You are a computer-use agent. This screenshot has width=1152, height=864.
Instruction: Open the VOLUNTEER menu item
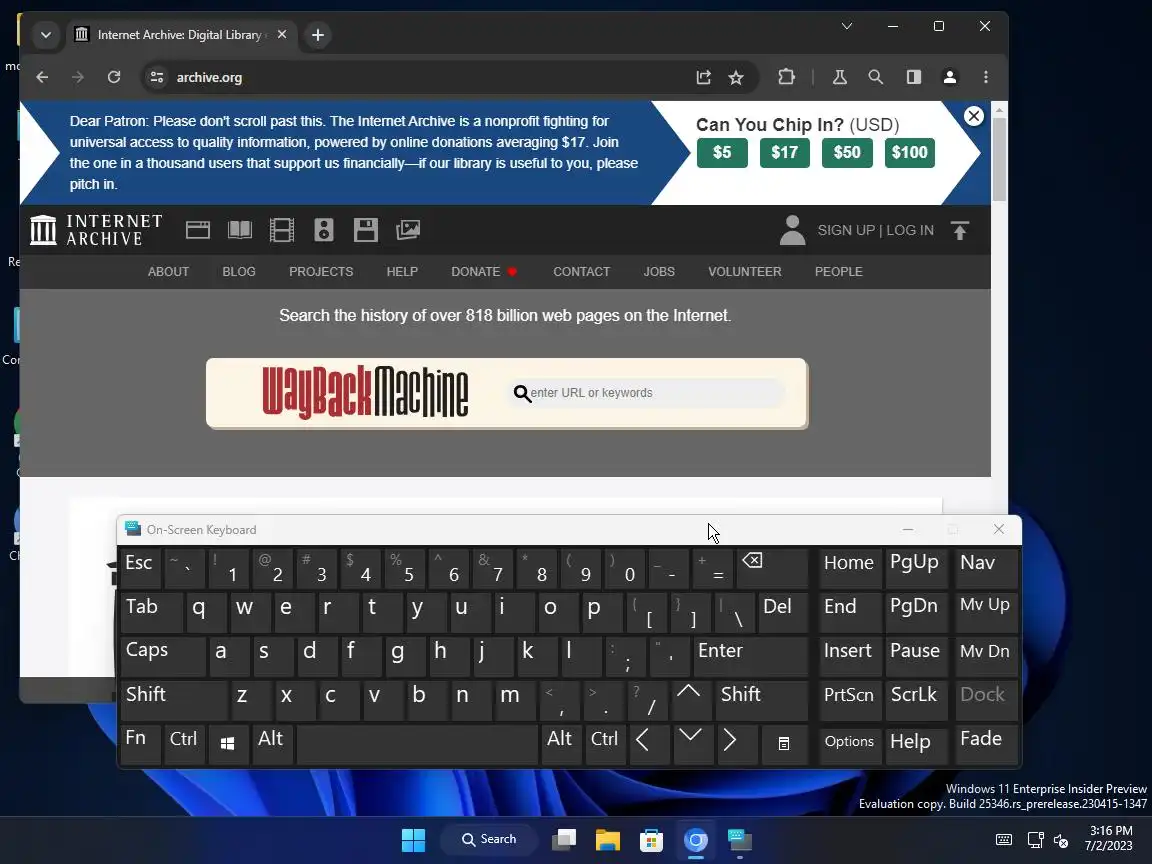point(744,272)
